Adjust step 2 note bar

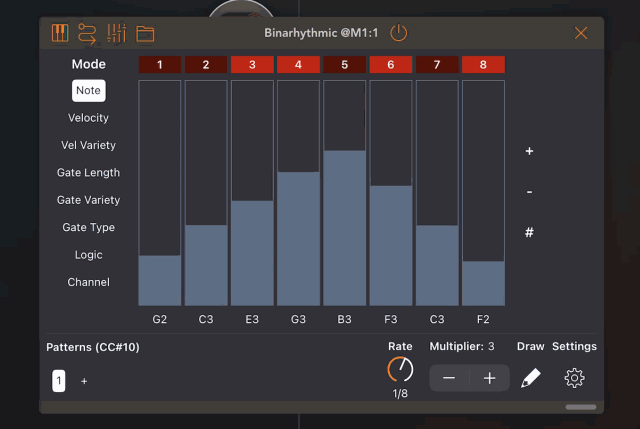(x=206, y=193)
